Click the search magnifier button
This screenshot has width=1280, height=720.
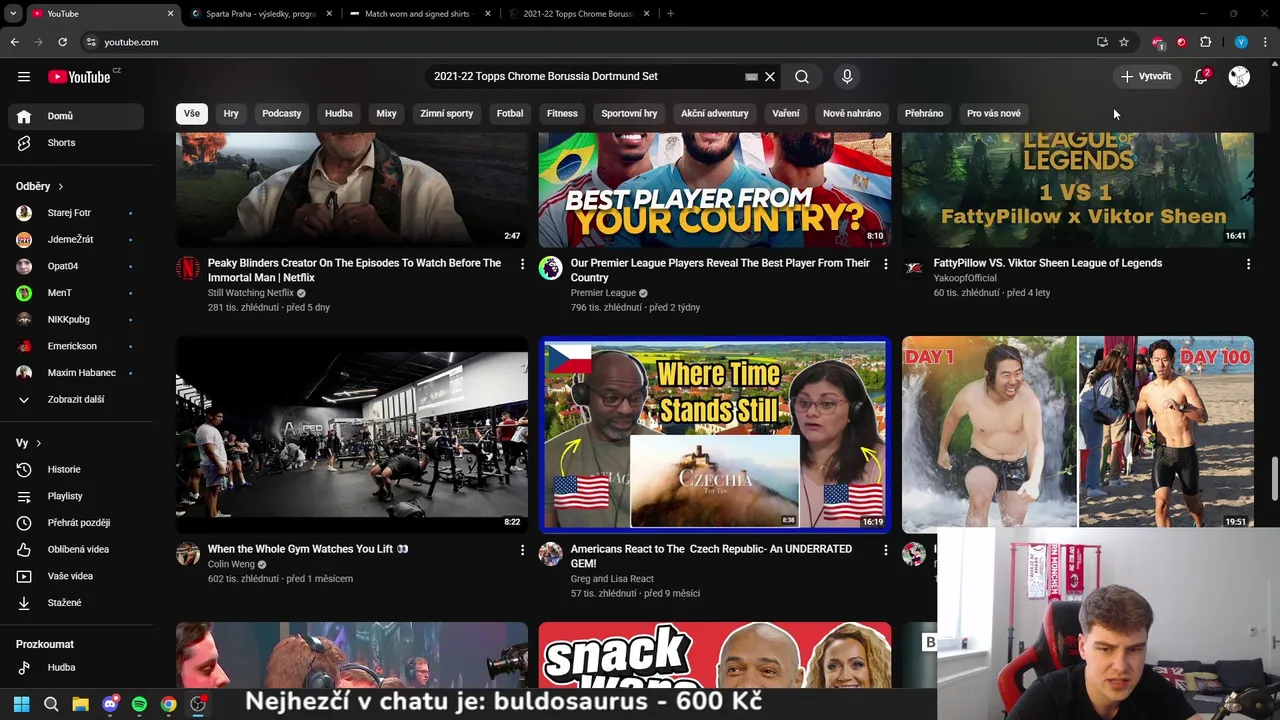(802, 76)
